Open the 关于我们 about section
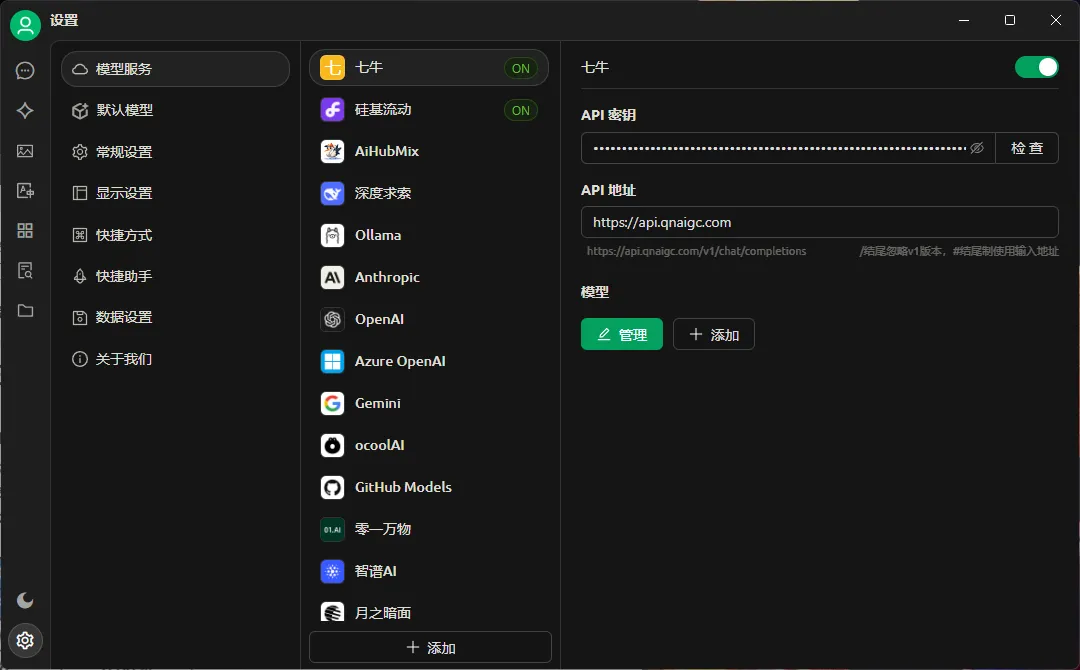Screen dimensions: 1080x670 point(176,359)
